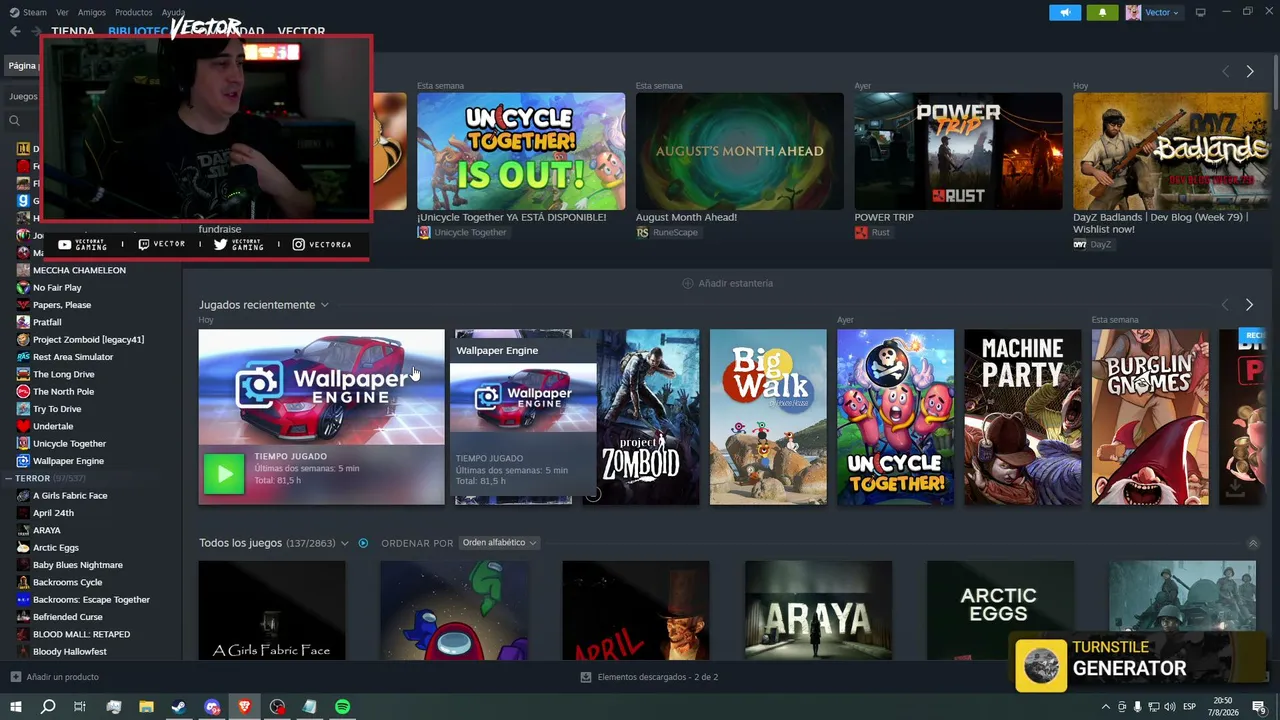Open the Productos menu
Viewport: 1280px width, 720px height.
[x=134, y=12]
